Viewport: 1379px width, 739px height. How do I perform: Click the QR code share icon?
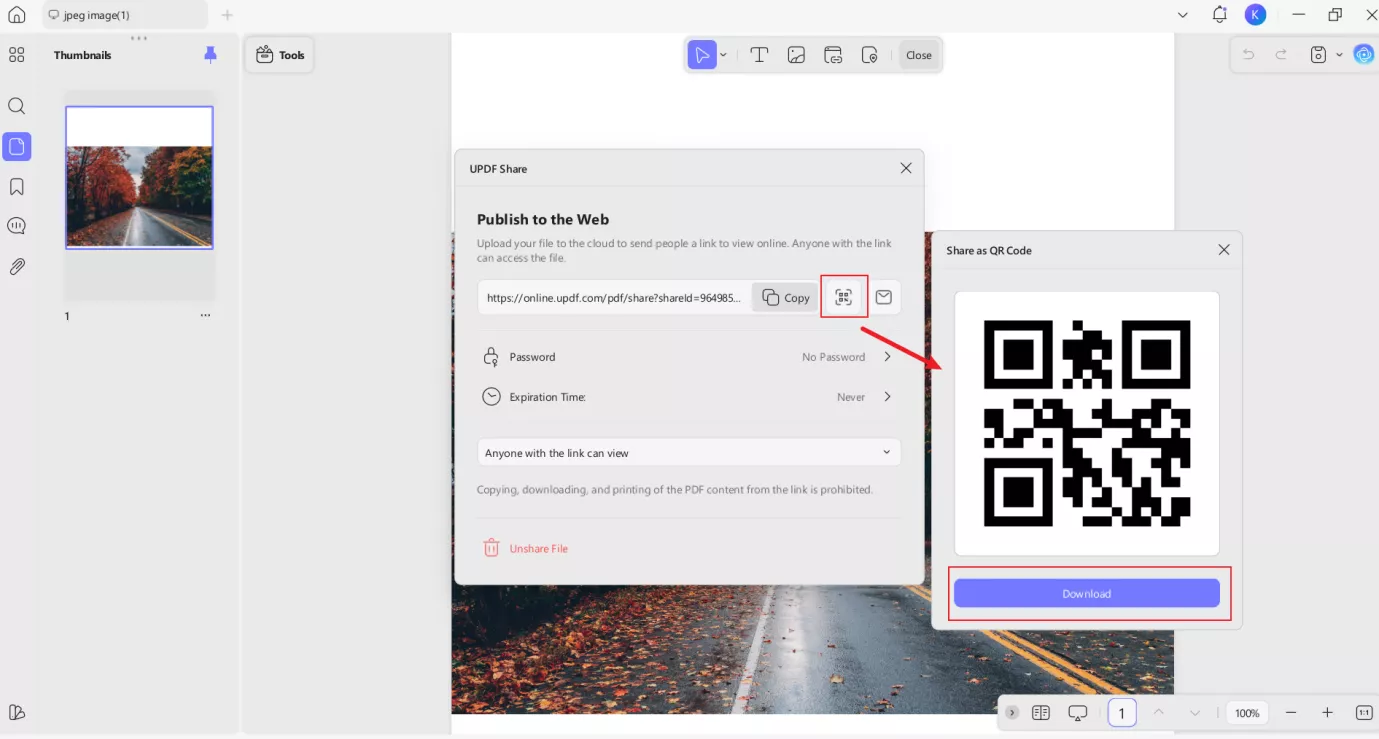pos(844,297)
